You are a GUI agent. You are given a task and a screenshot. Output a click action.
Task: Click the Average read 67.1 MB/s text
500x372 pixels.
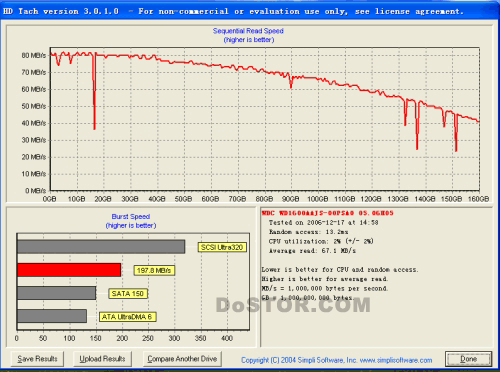pyautogui.click(x=312, y=251)
